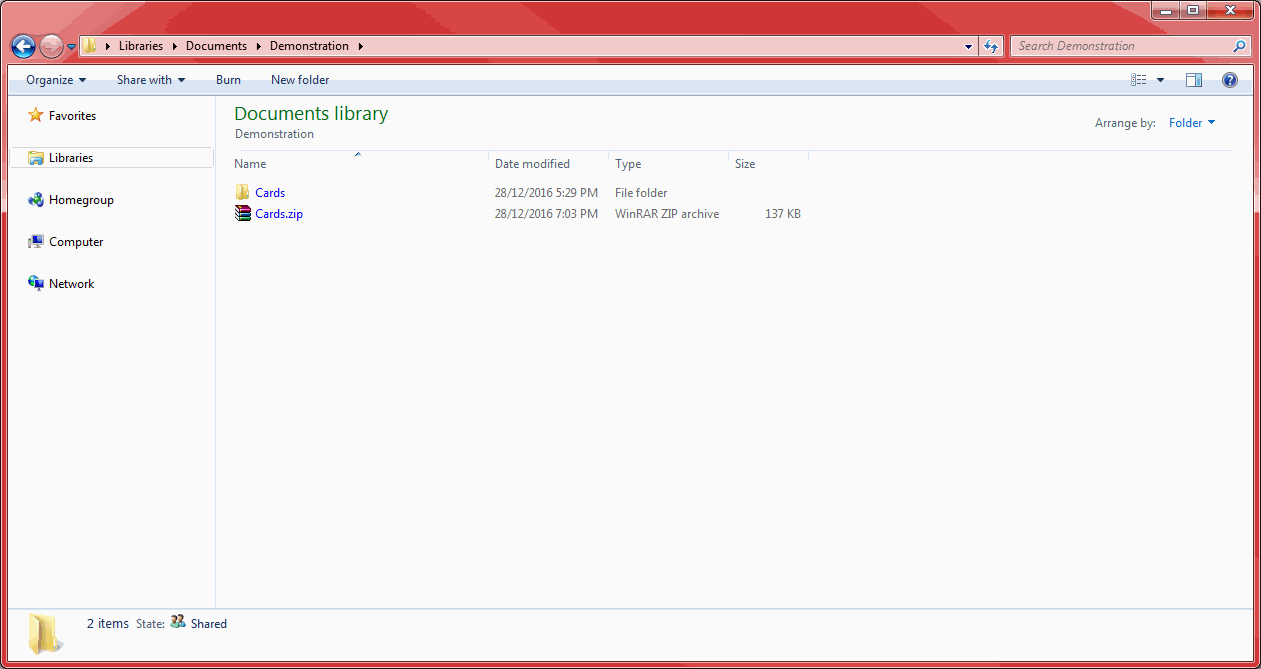1261x669 pixels.
Task: Click the Shared state people icon in the details pane
Action: coord(178,622)
